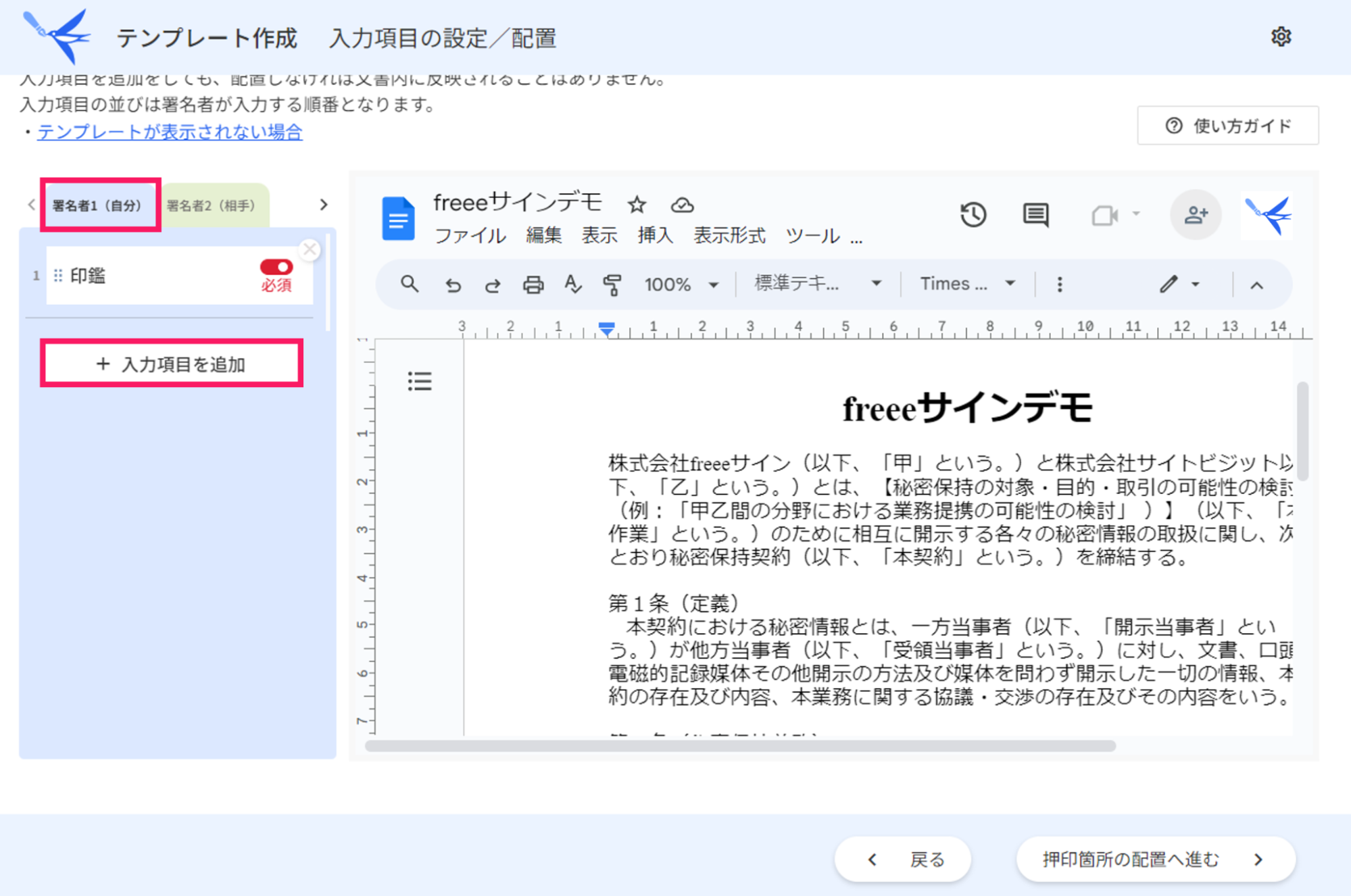Open the 使い方ガイド help button
Screen dimensions: 1351x896
pos(1228,126)
